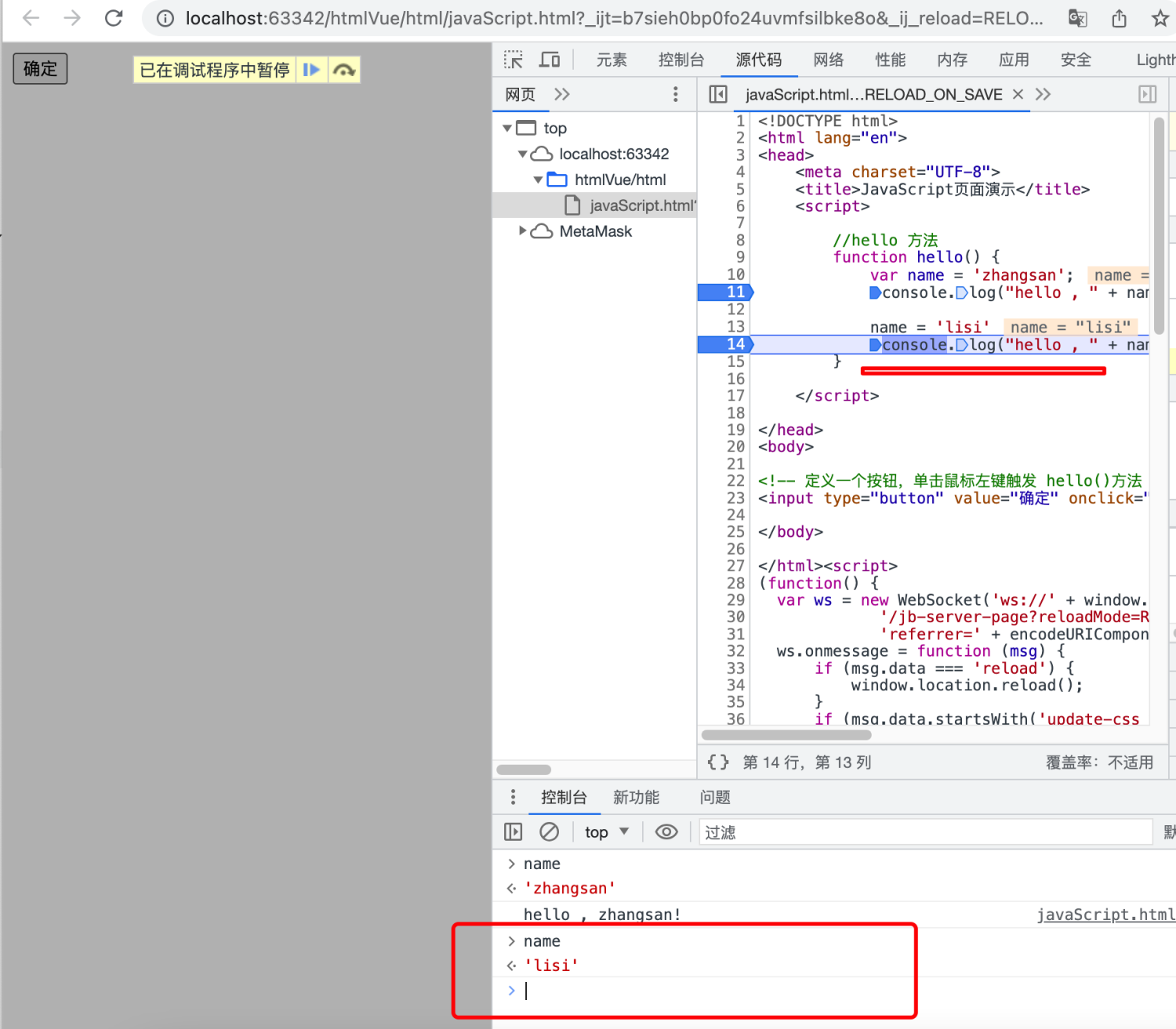Viewport: 1176px width, 1029px height.
Task: Click line number 10 in the gutter
Action: 735,275
